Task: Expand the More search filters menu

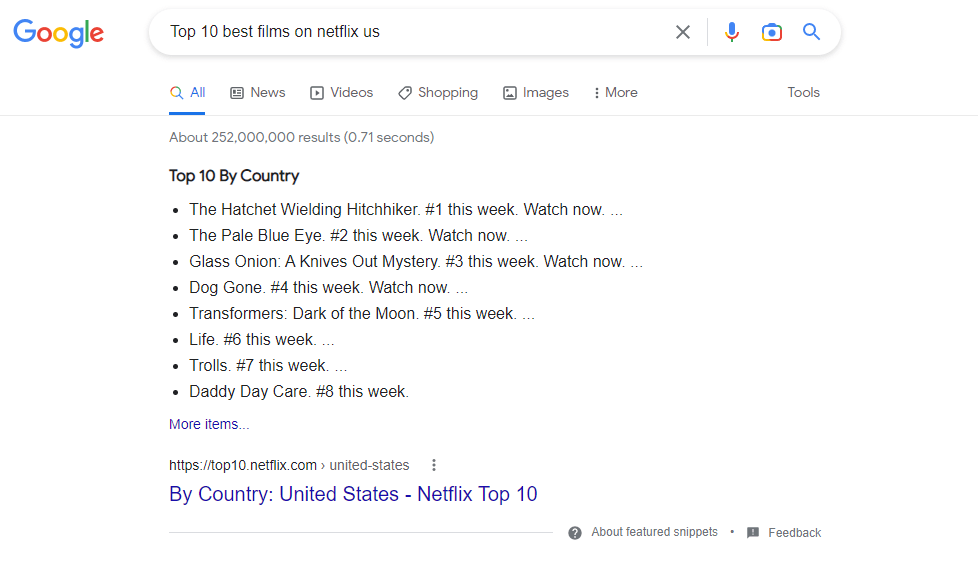Action: point(615,92)
